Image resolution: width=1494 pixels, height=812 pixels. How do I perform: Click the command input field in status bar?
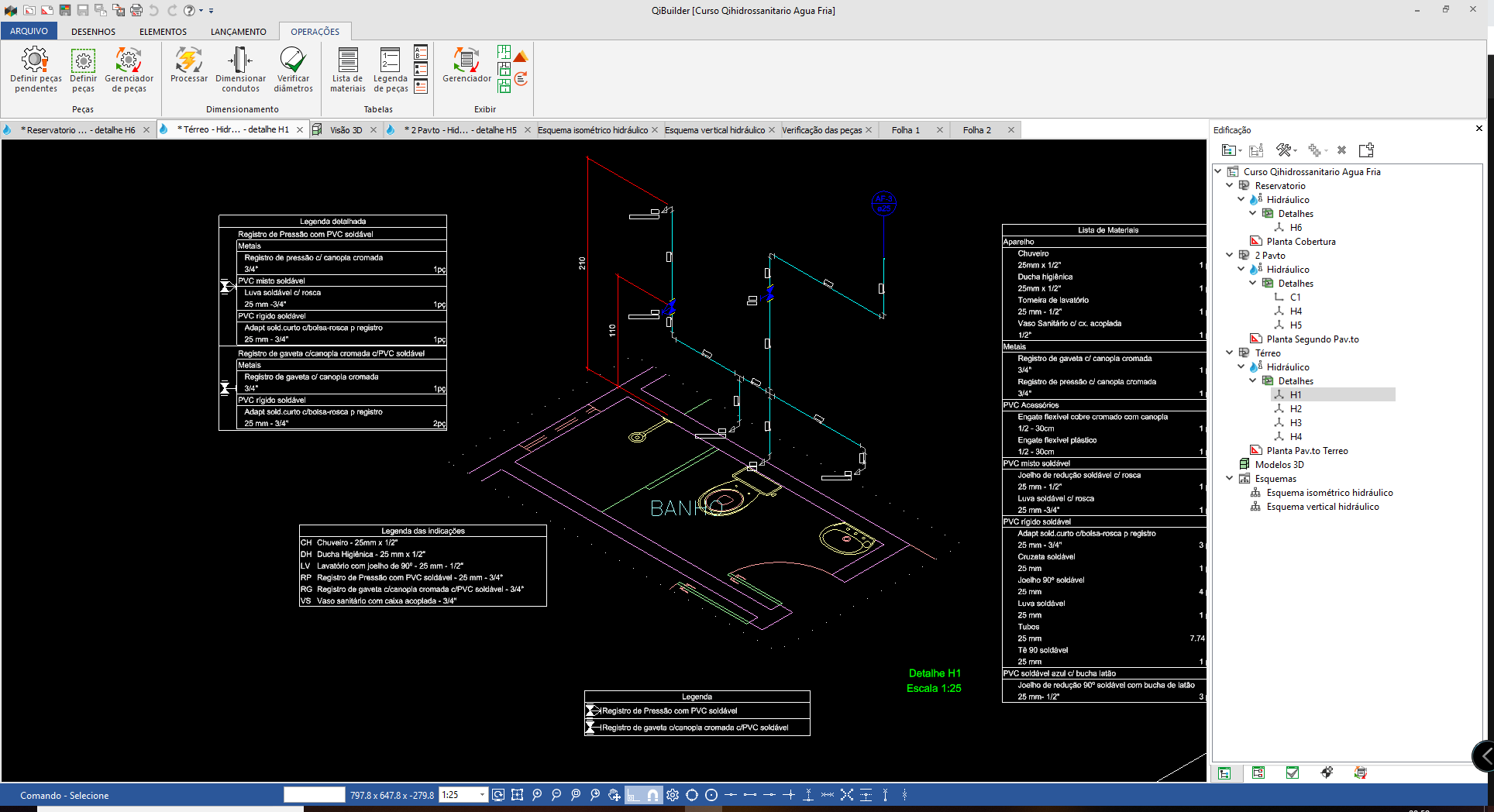314,794
